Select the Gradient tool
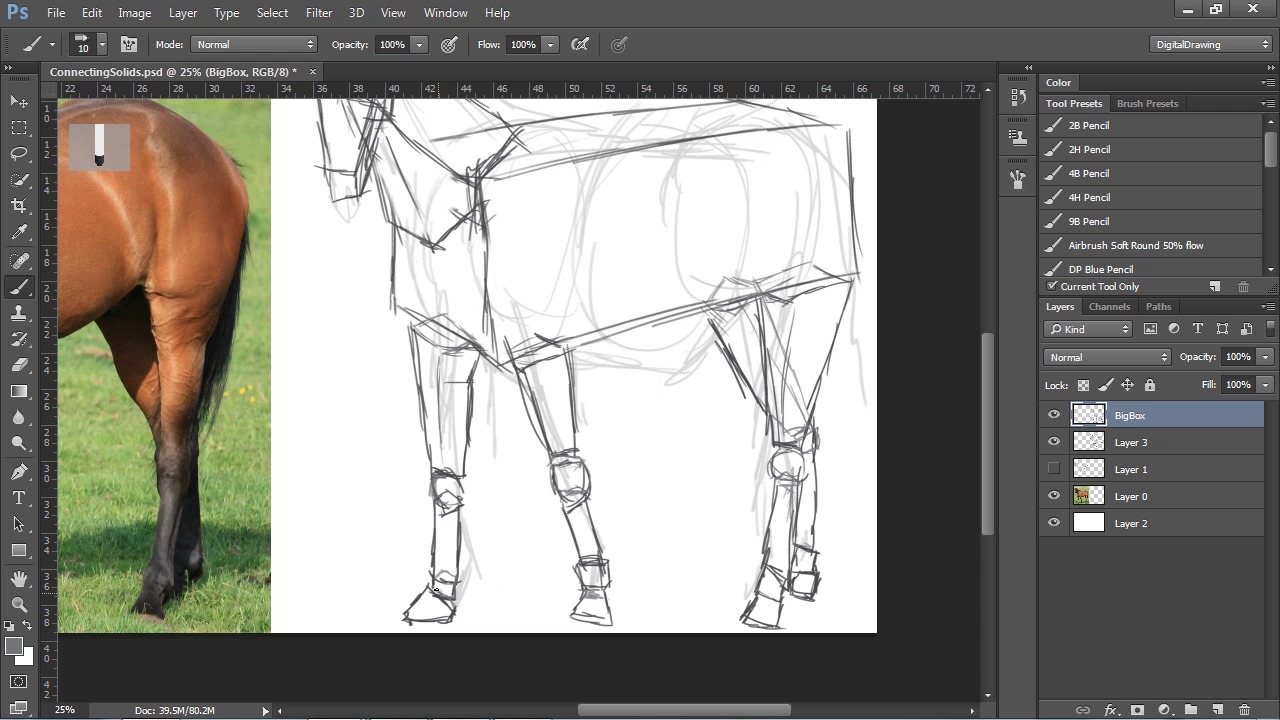 (19, 391)
